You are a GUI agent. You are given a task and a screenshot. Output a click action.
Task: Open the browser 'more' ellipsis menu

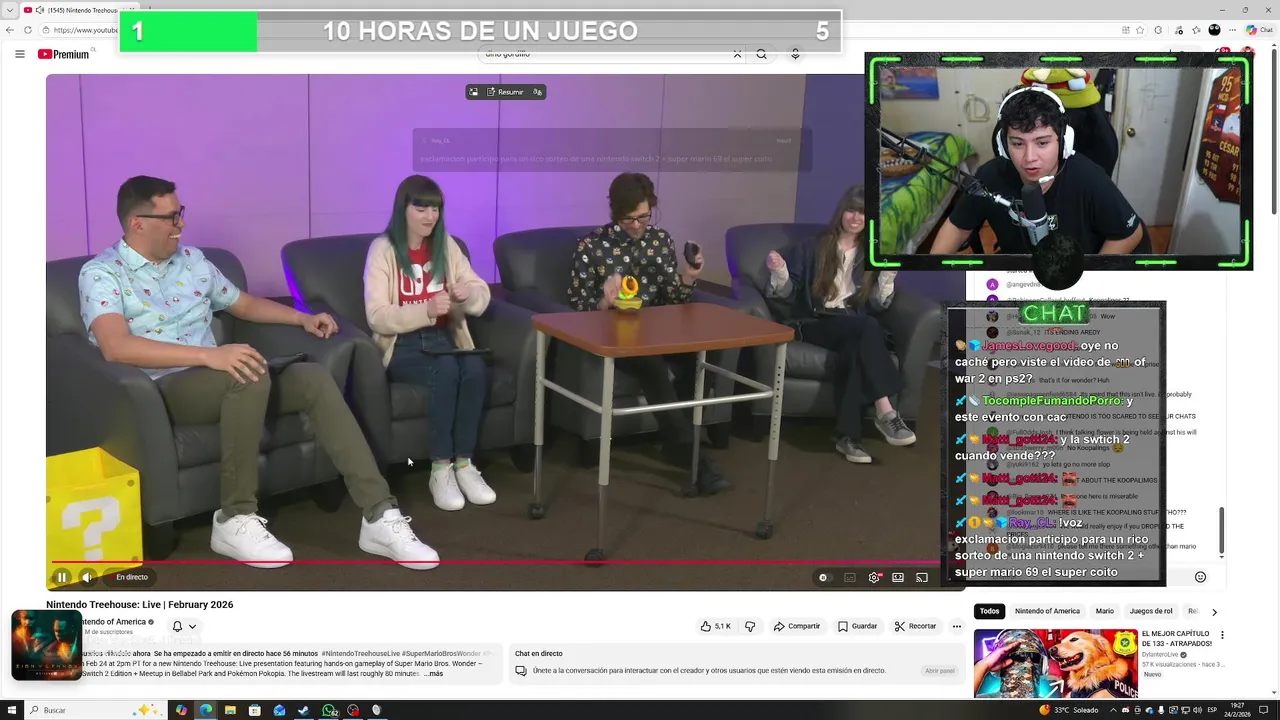coord(1232,30)
